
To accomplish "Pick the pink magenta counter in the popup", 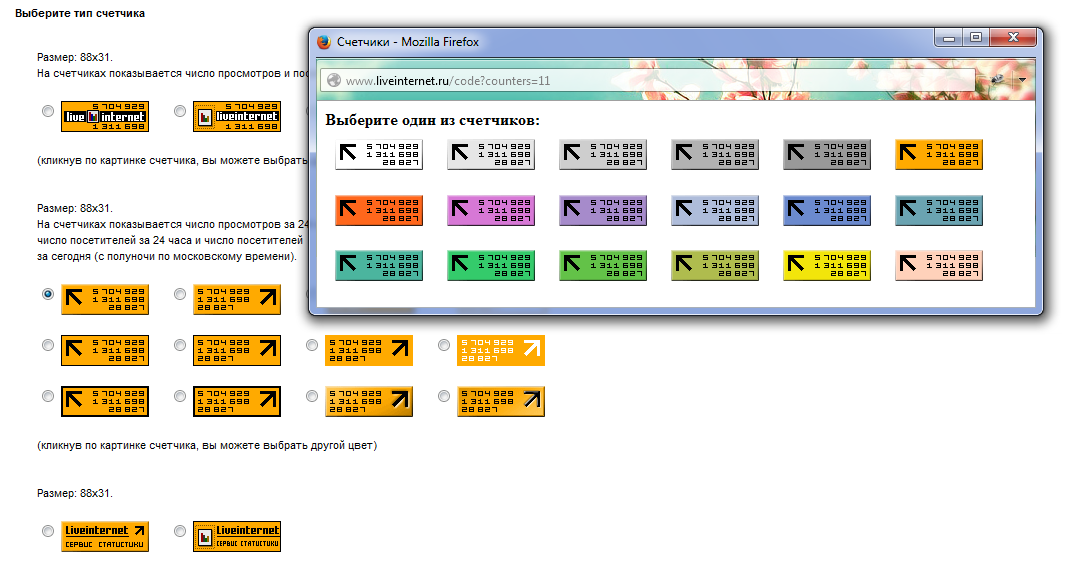I will pyautogui.click(x=491, y=211).
